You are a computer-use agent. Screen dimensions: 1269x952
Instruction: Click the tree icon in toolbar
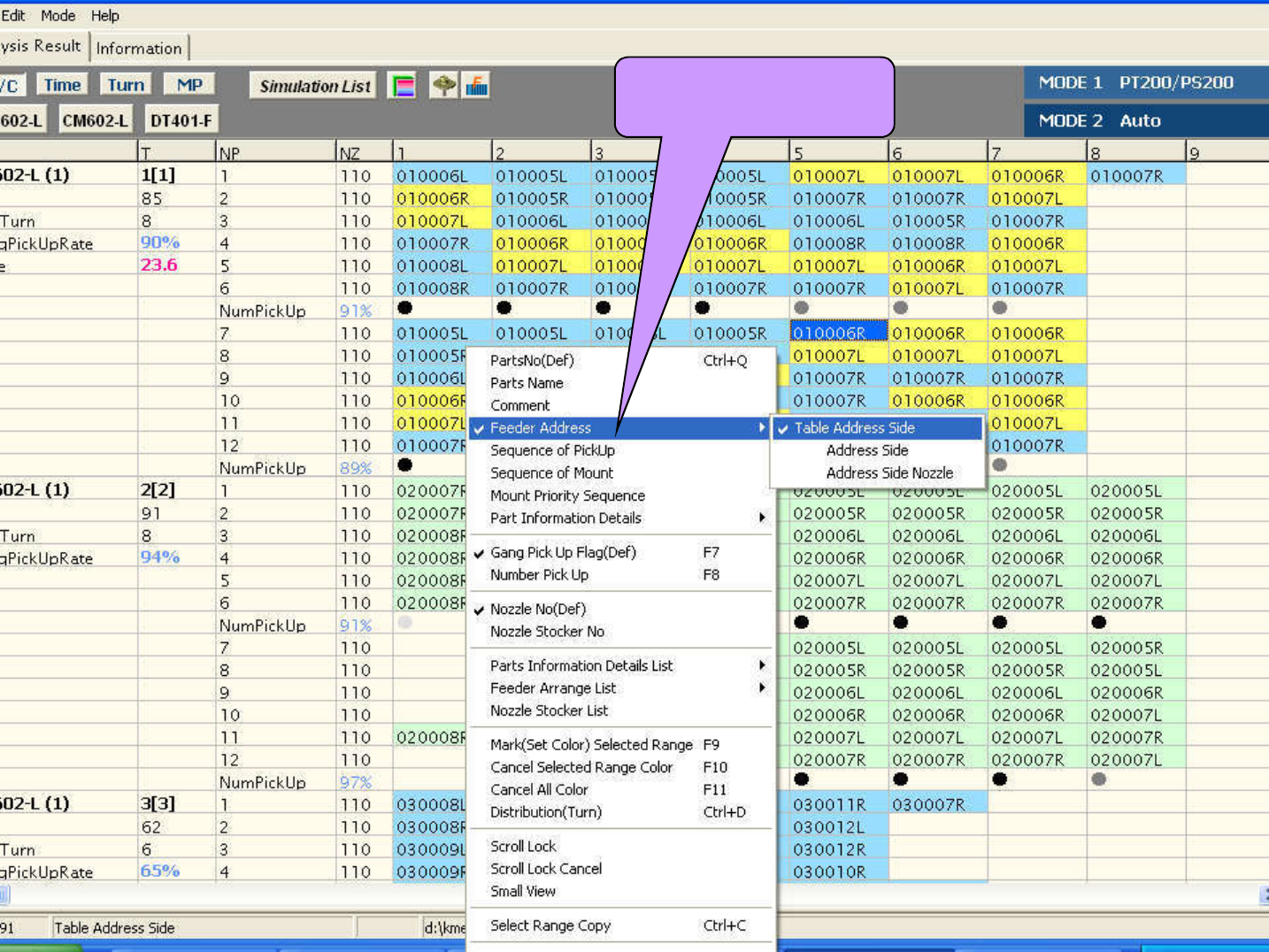443,86
